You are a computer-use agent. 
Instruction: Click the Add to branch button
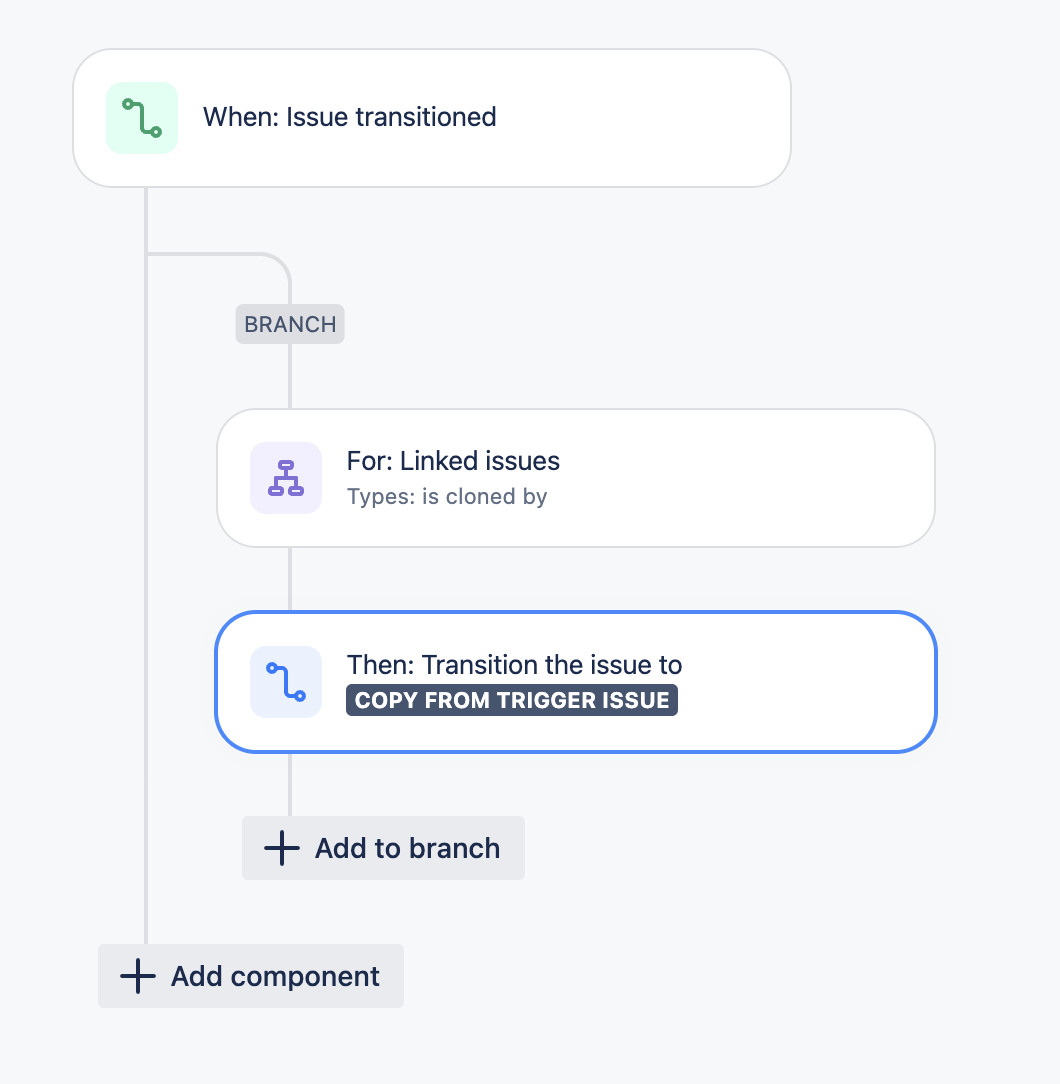tap(383, 847)
